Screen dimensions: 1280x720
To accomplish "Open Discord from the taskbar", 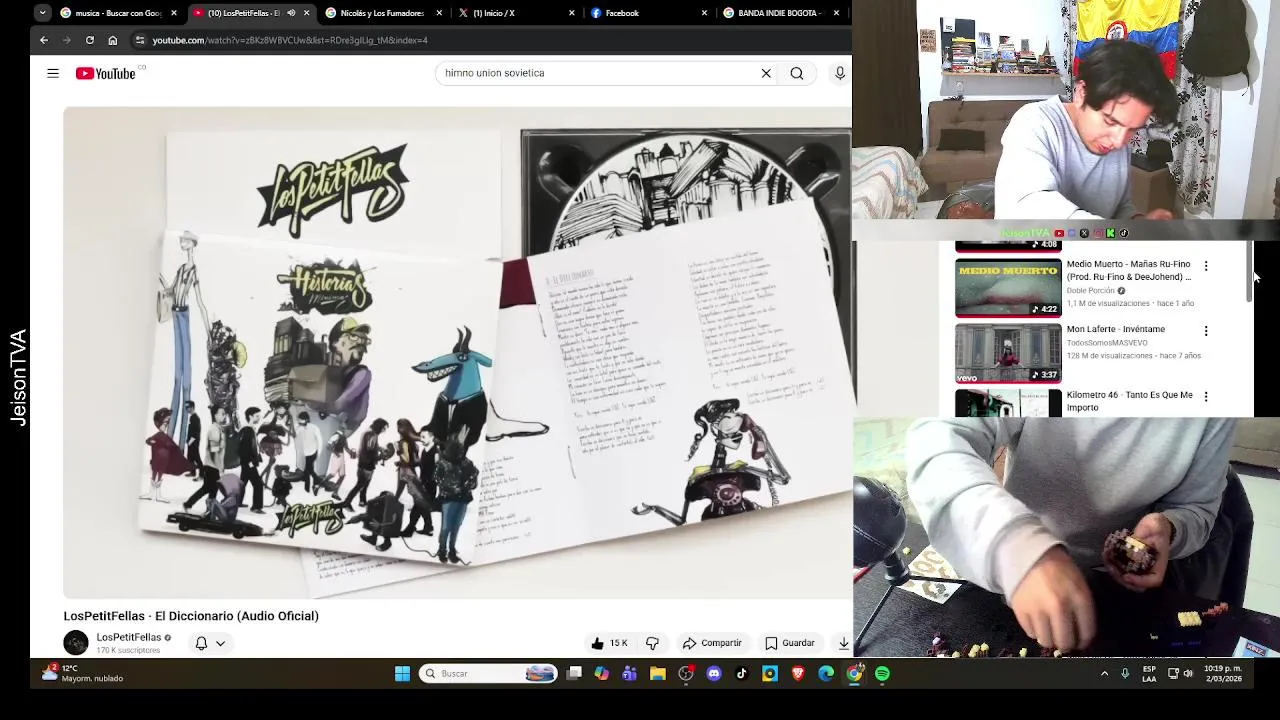I will click(x=714, y=674).
